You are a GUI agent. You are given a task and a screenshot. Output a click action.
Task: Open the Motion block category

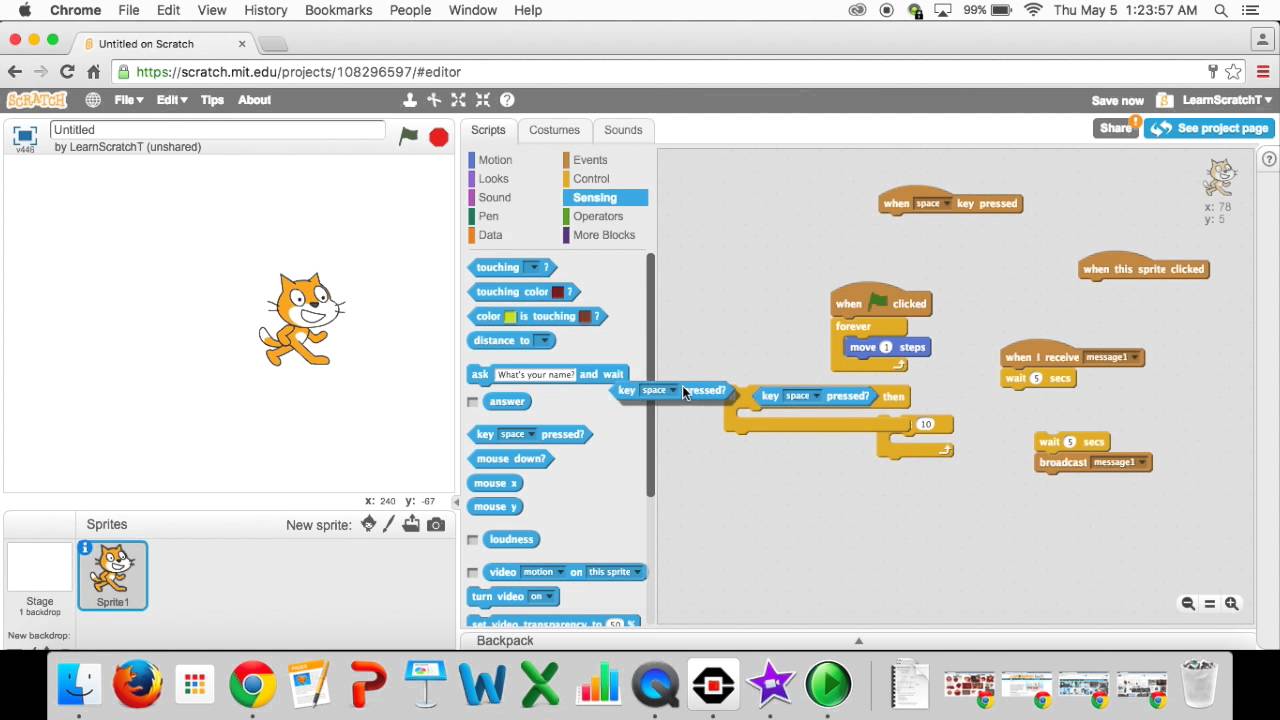click(495, 160)
